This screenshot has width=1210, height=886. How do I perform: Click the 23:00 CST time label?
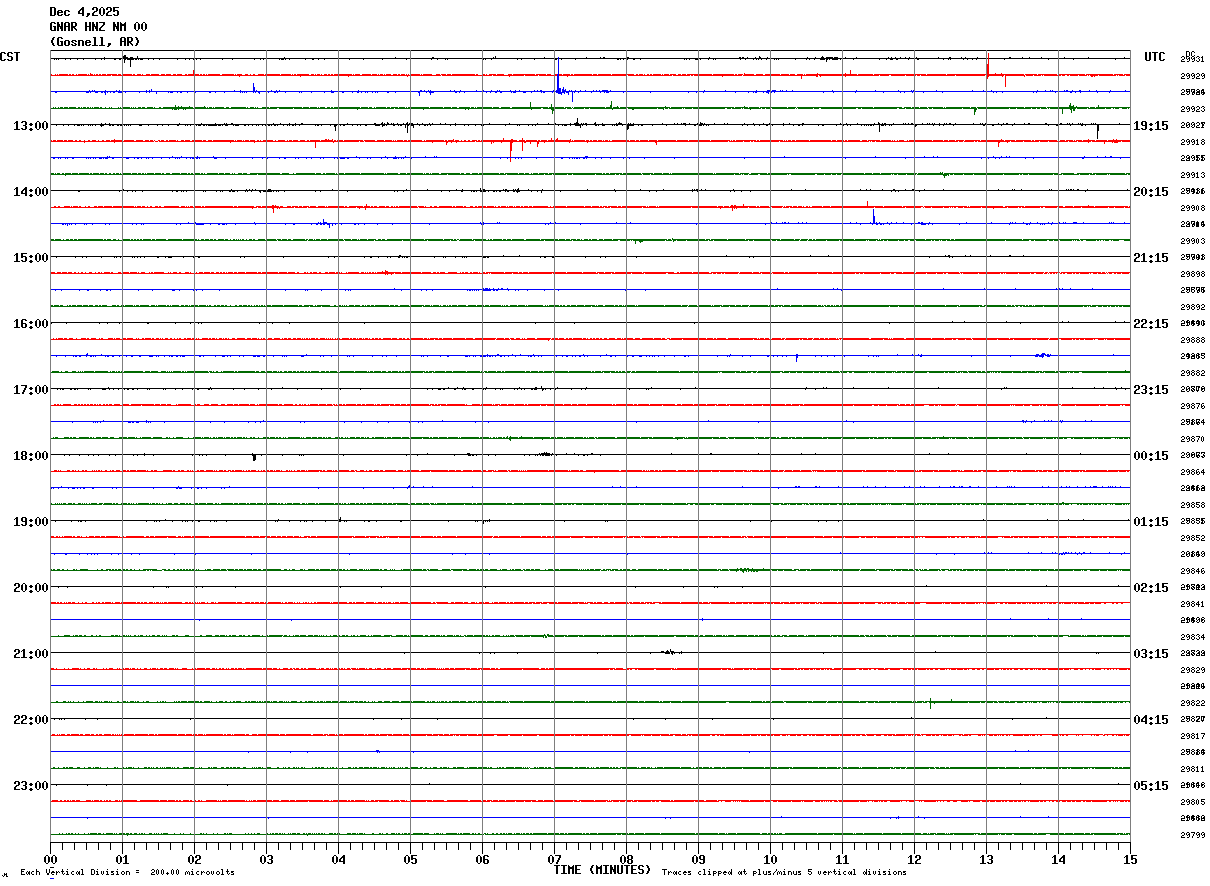(x=31, y=786)
